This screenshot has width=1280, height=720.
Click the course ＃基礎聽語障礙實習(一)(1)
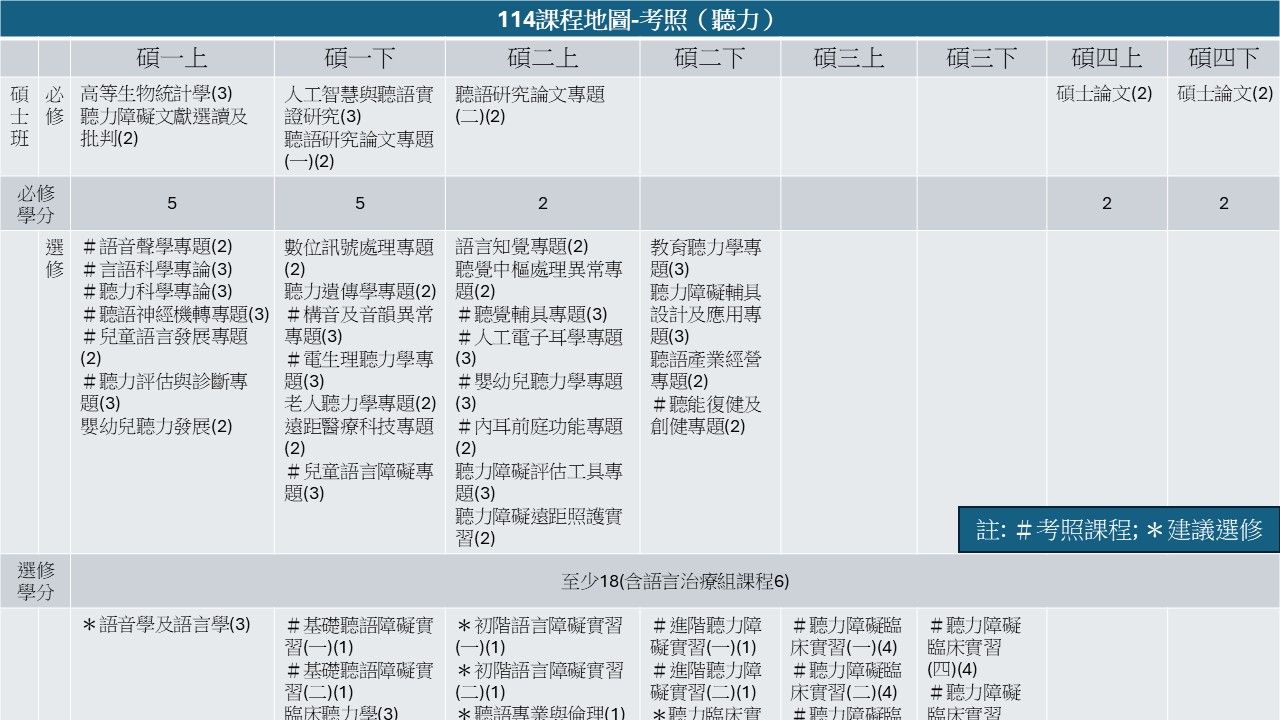pos(359,636)
